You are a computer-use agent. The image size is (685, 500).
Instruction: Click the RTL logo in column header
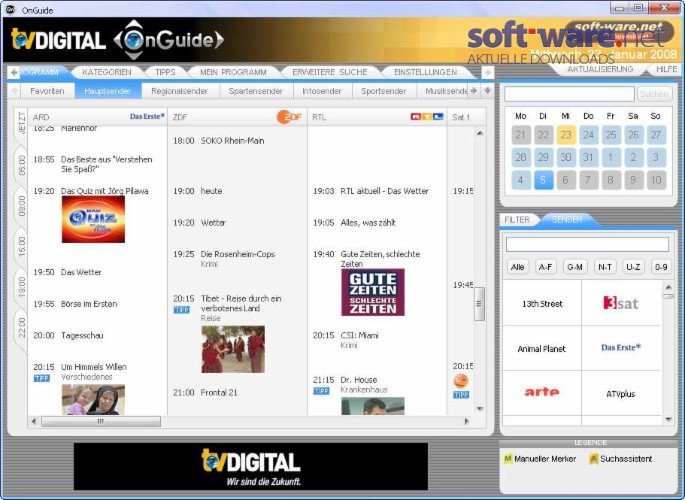[427, 117]
